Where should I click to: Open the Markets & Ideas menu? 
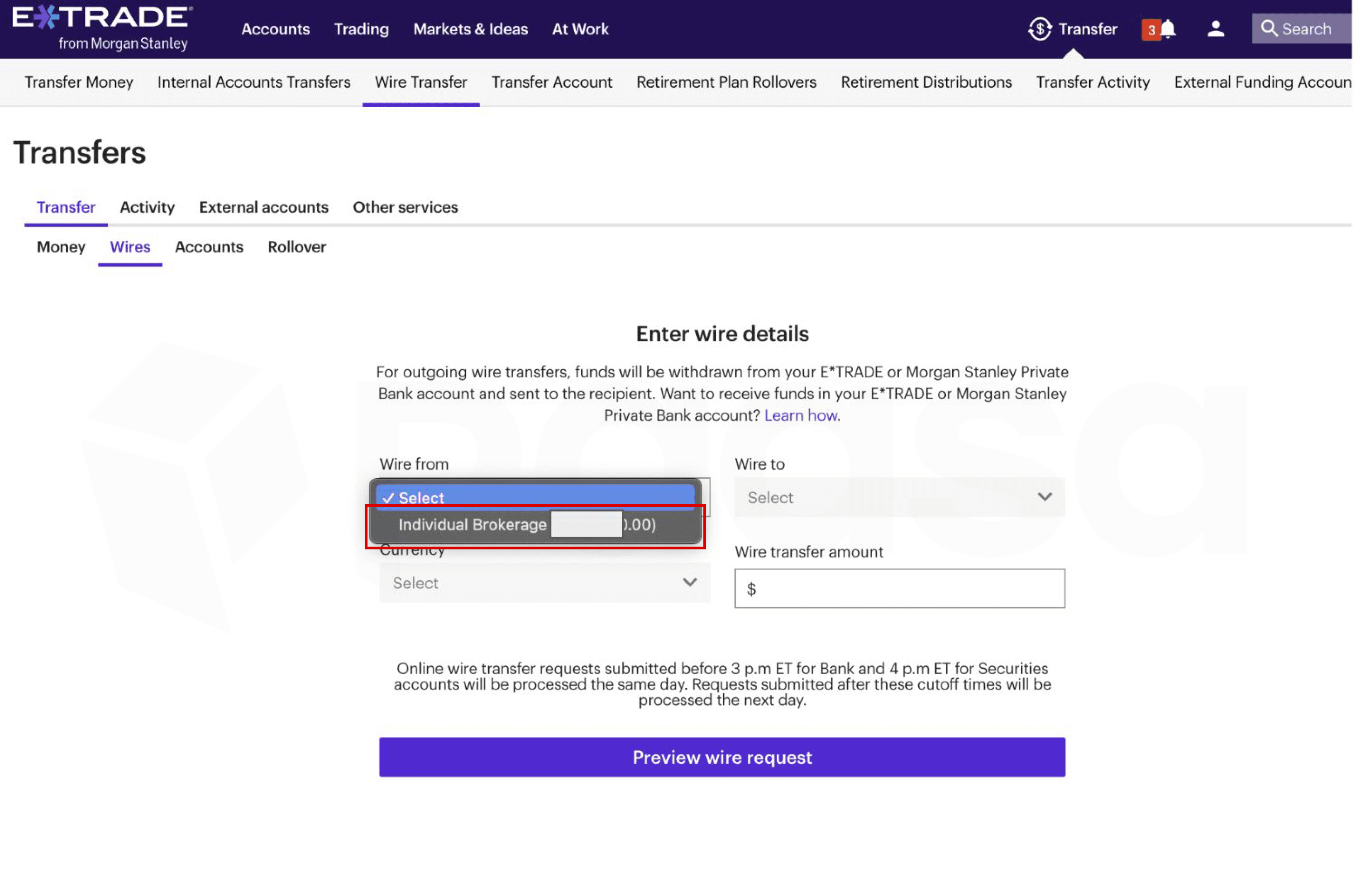(470, 29)
